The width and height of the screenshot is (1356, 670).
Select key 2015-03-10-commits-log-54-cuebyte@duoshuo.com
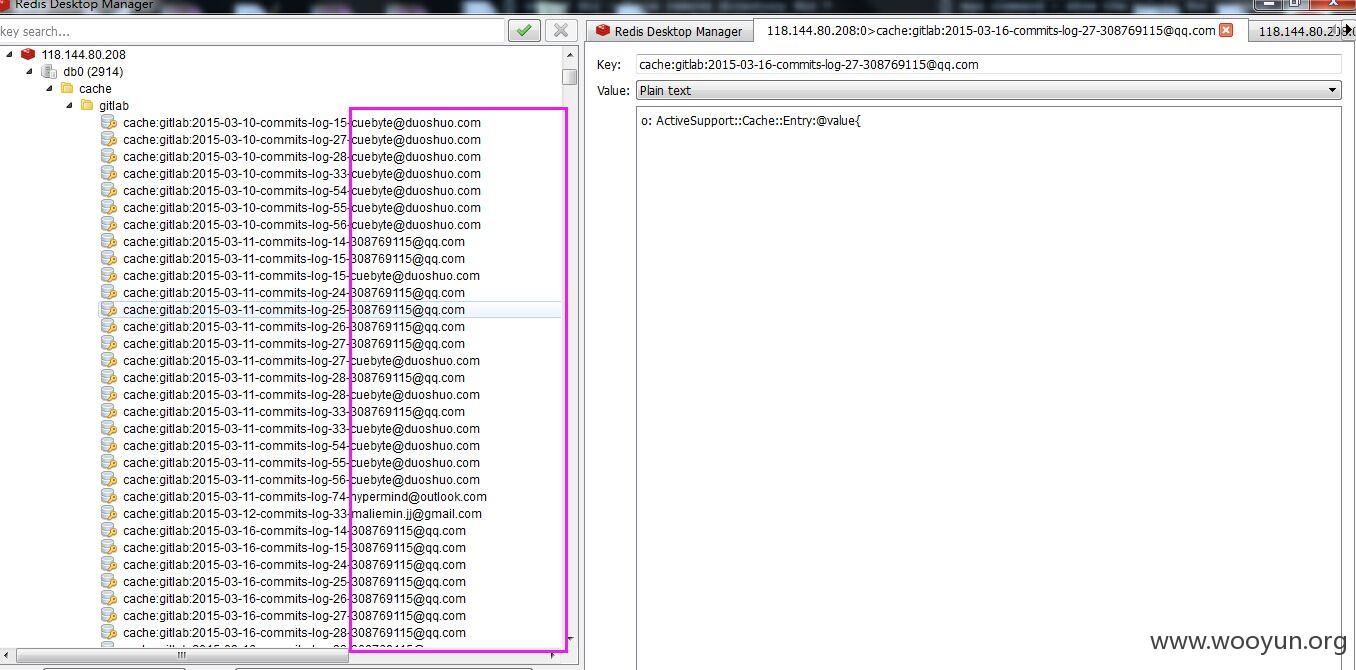pos(302,190)
